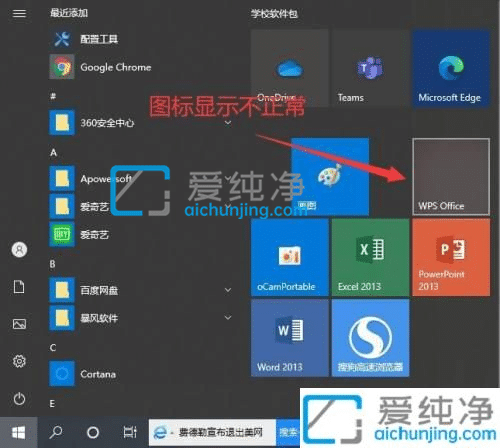Open the user account icon
500x448 pixels.
[19, 250]
